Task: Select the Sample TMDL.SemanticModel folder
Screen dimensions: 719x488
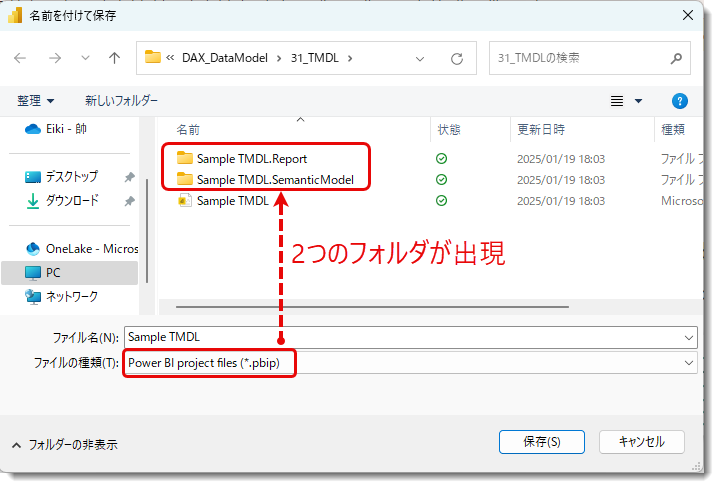Action: (275, 180)
